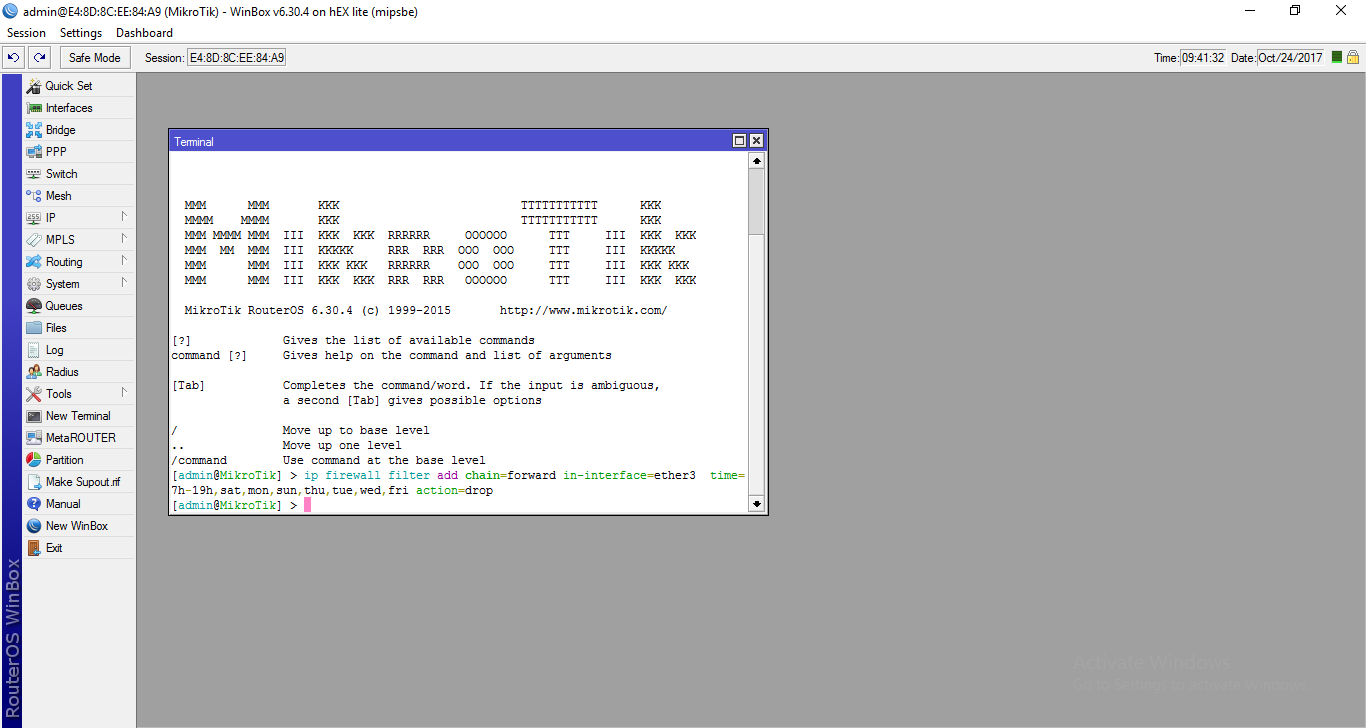This screenshot has width=1366, height=728.
Task: Close the Terminal inner window
Action: pyautogui.click(x=756, y=141)
